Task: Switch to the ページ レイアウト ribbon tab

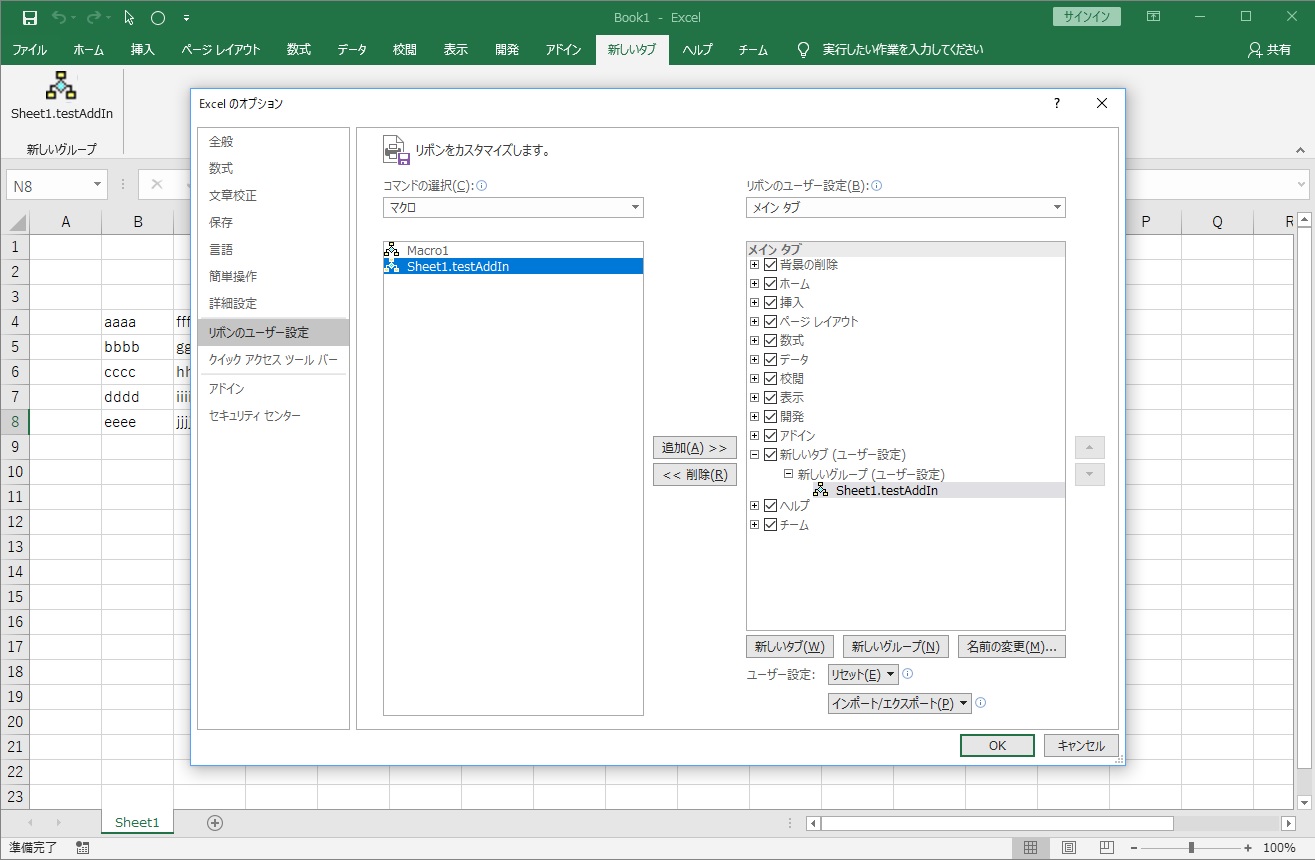Action: coord(221,49)
